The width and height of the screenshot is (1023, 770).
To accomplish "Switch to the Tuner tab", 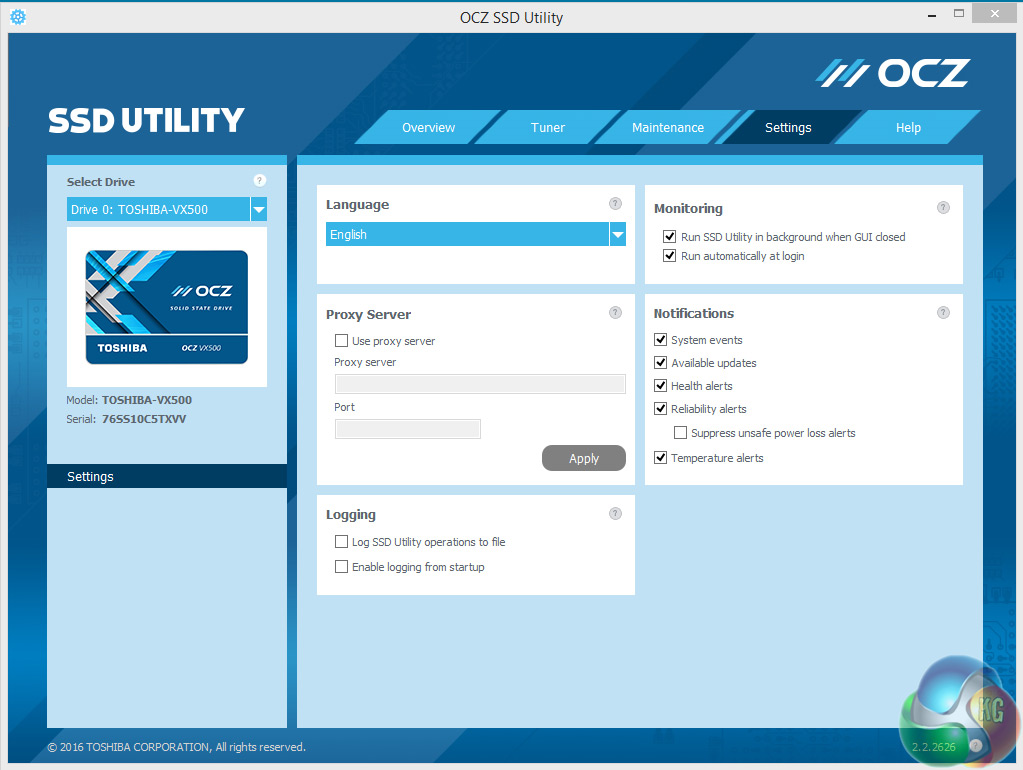I will pos(548,127).
